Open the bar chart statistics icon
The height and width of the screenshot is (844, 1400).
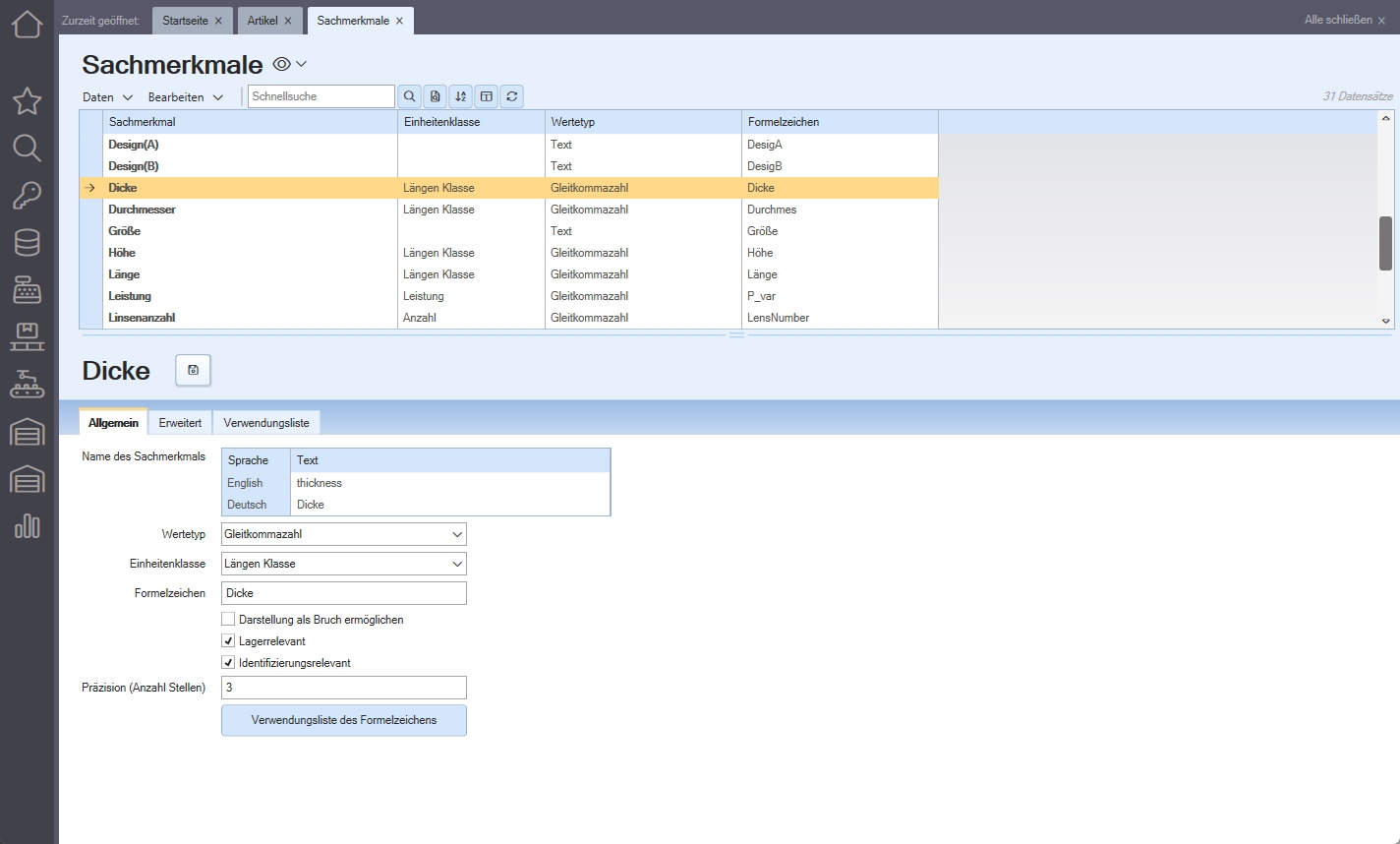tap(27, 526)
